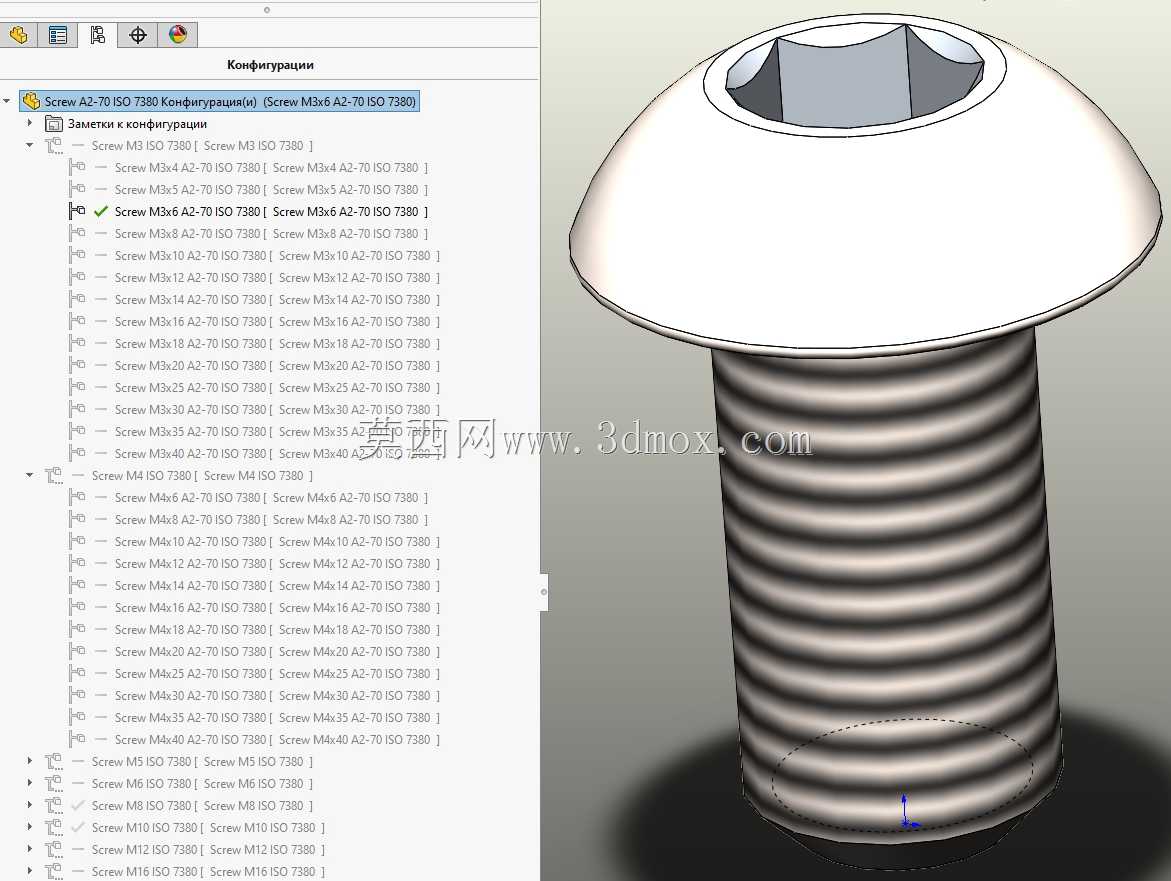Click the top panel split handle

point(267,10)
